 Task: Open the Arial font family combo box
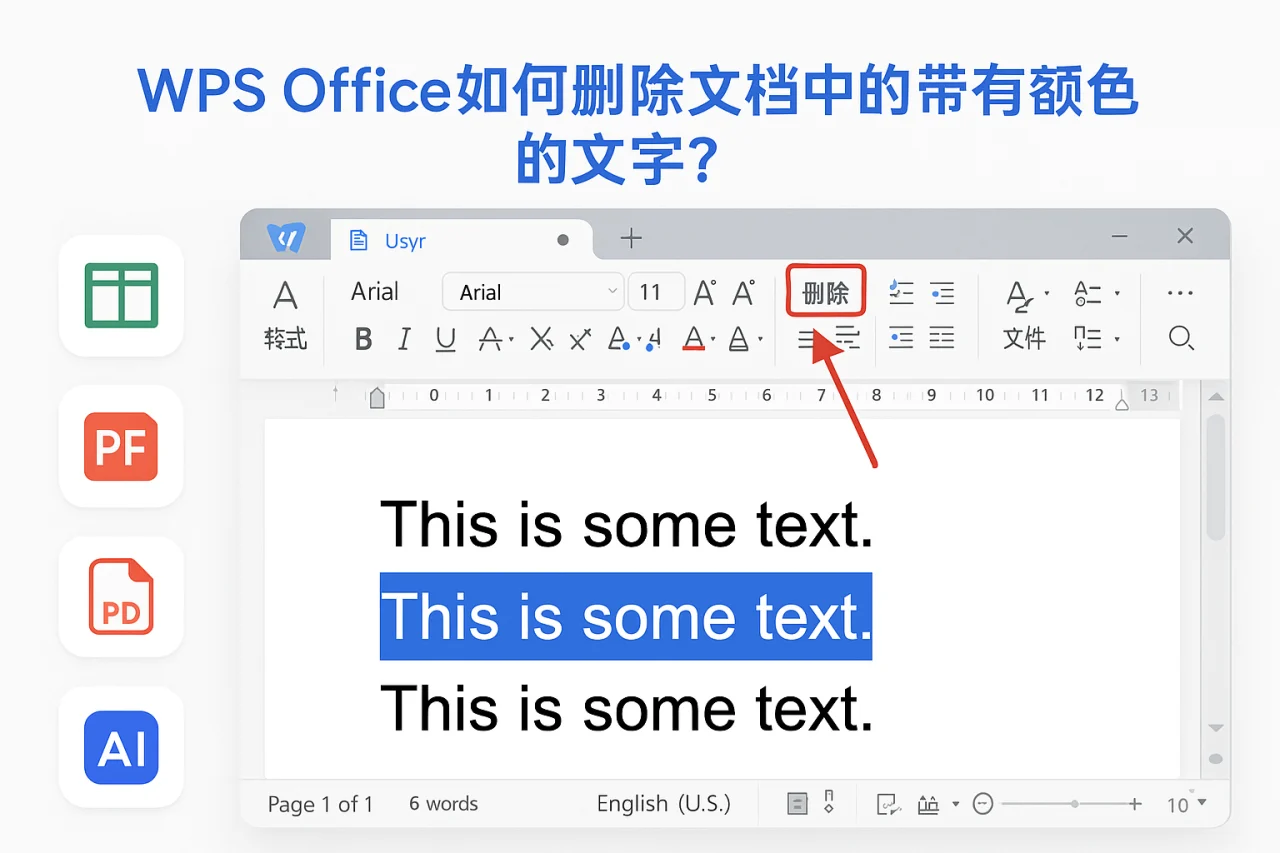coord(532,291)
